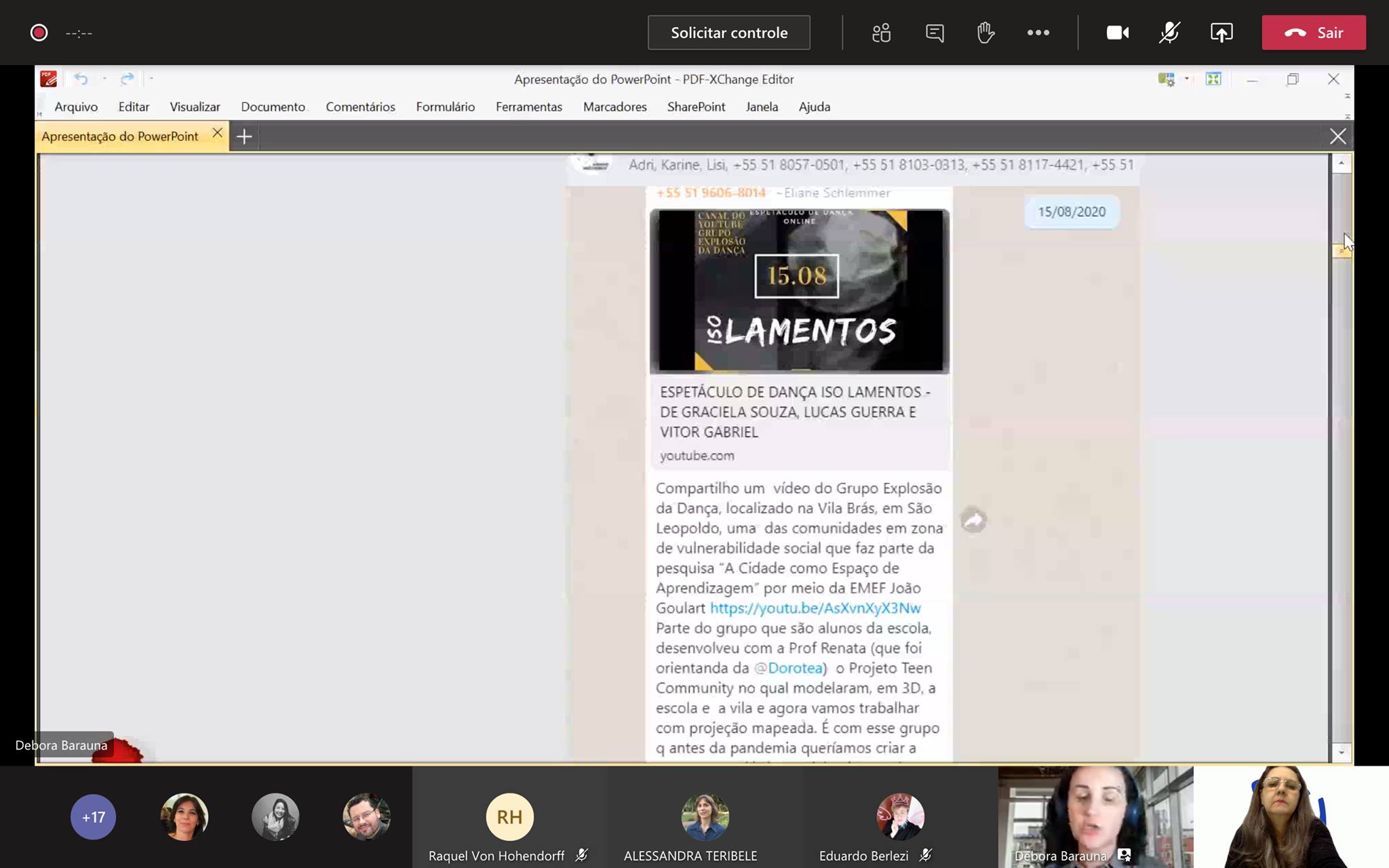Open the Ferramentas menu

(x=528, y=106)
